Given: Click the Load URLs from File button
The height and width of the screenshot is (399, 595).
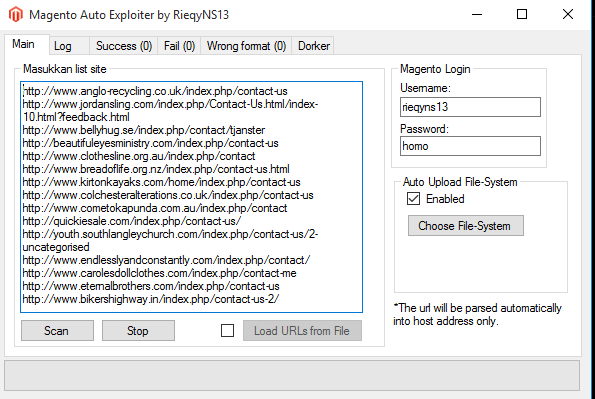Looking at the screenshot, I should pyautogui.click(x=302, y=331).
